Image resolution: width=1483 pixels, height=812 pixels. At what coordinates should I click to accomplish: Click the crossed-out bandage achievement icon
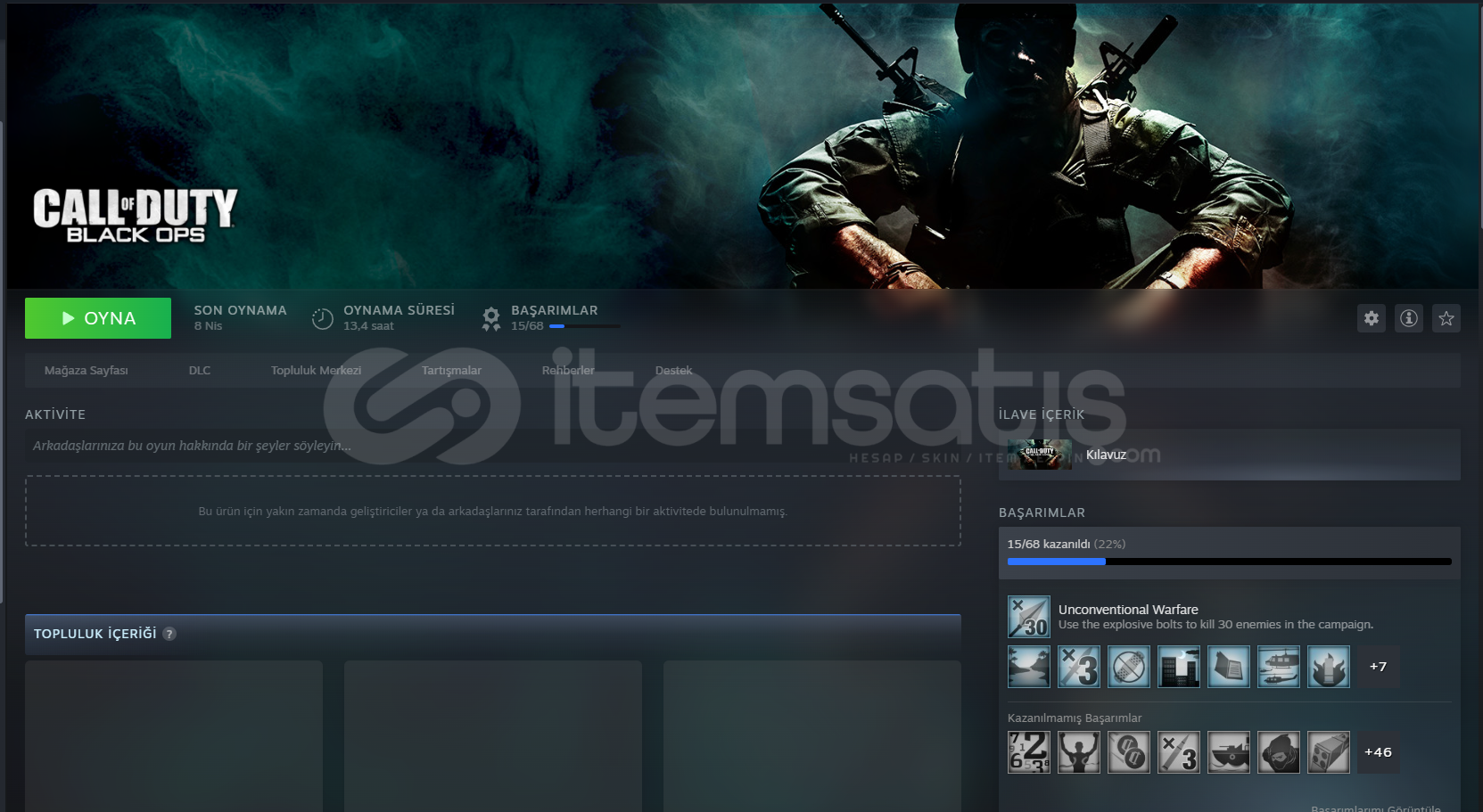(1129, 667)
